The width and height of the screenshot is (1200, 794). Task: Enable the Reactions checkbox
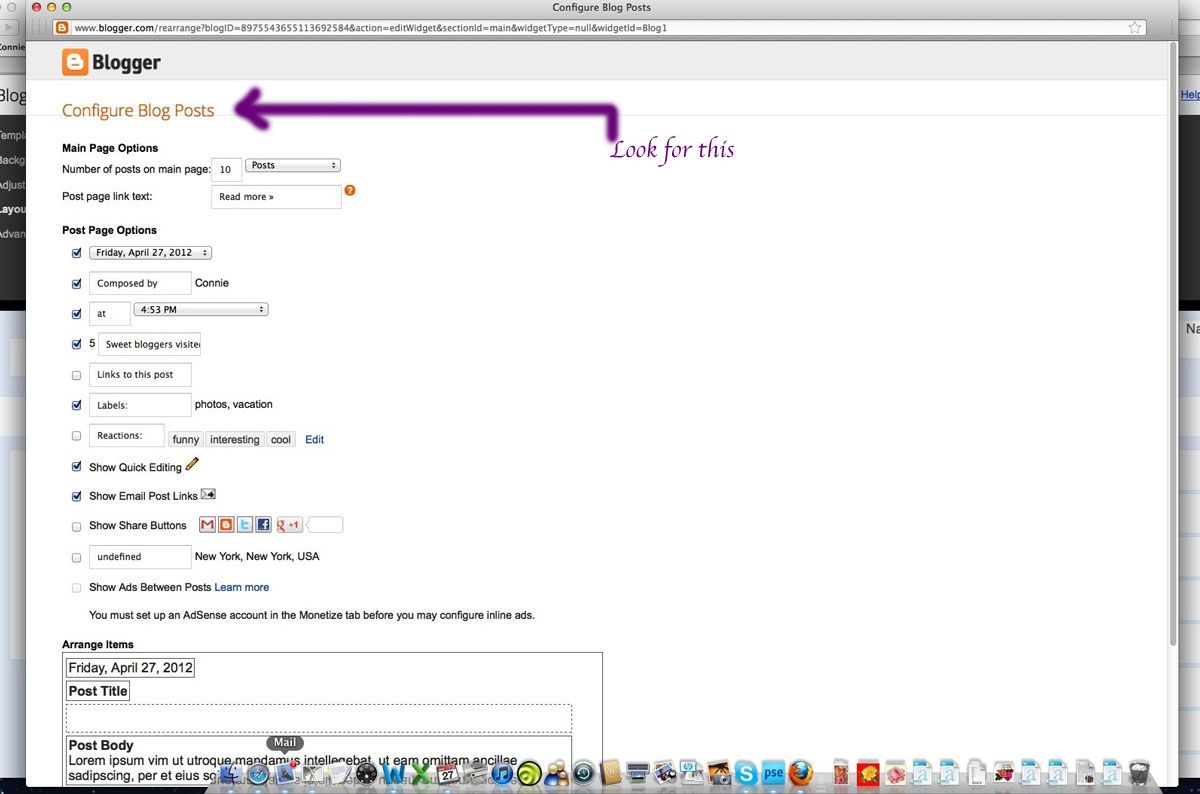click(x=77, y=436)
